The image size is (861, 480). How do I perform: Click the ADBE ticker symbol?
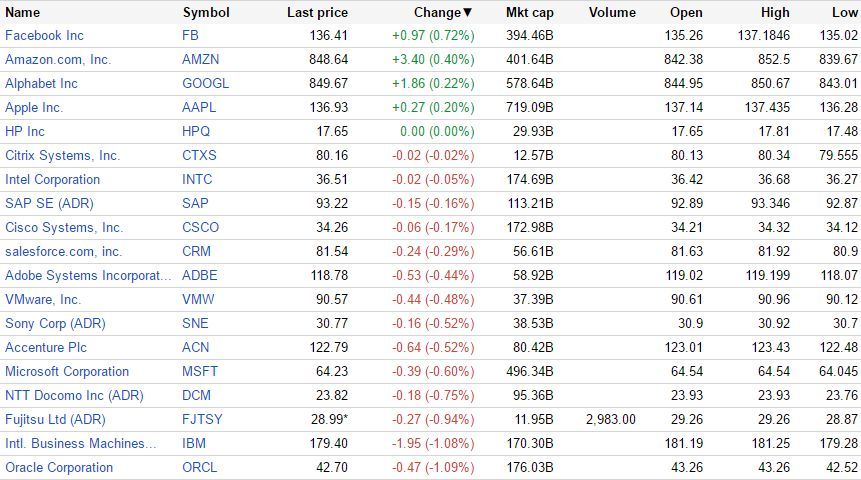[x=200, y=275]
